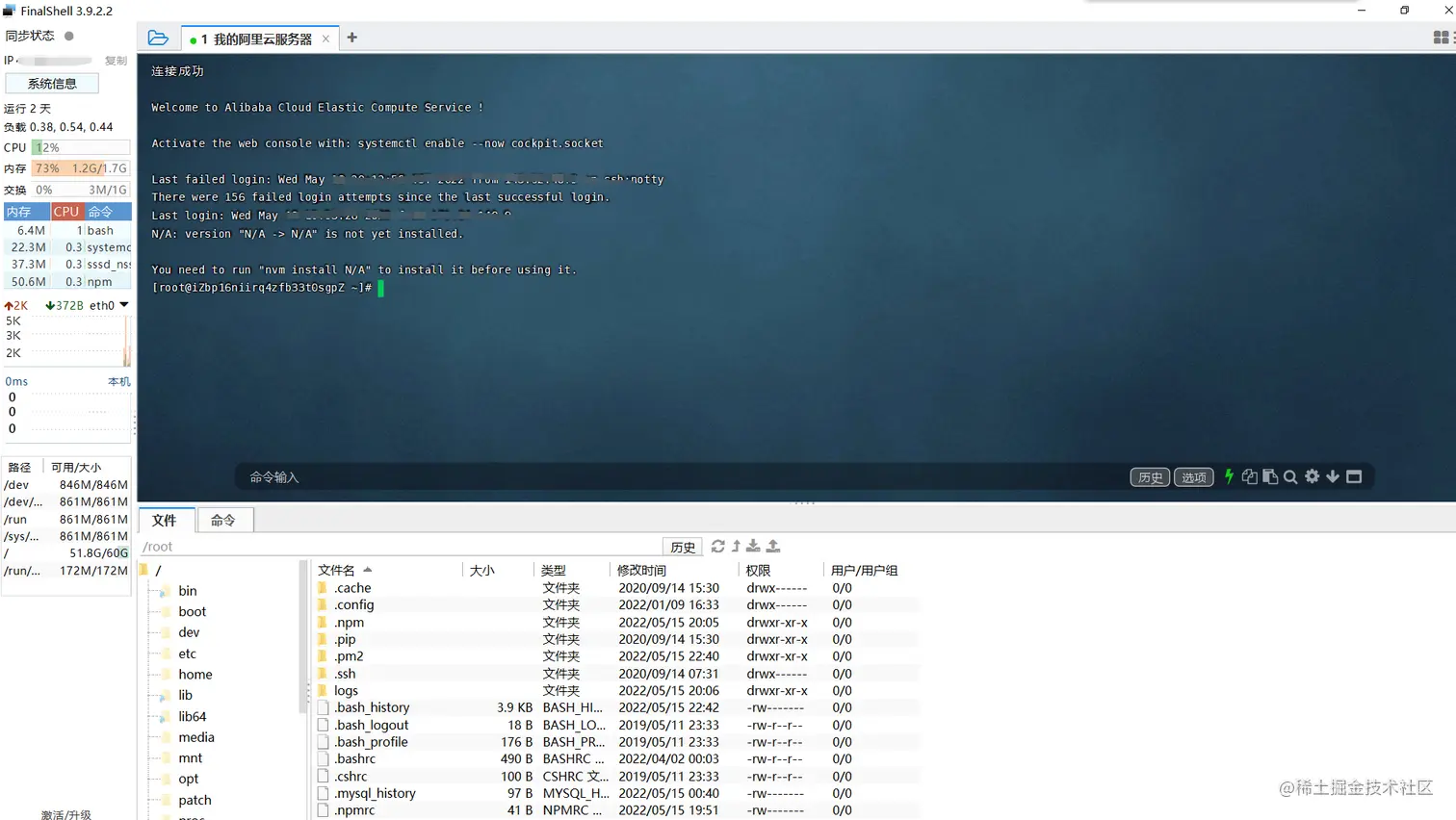Click the download file icon

pos(753,547)
